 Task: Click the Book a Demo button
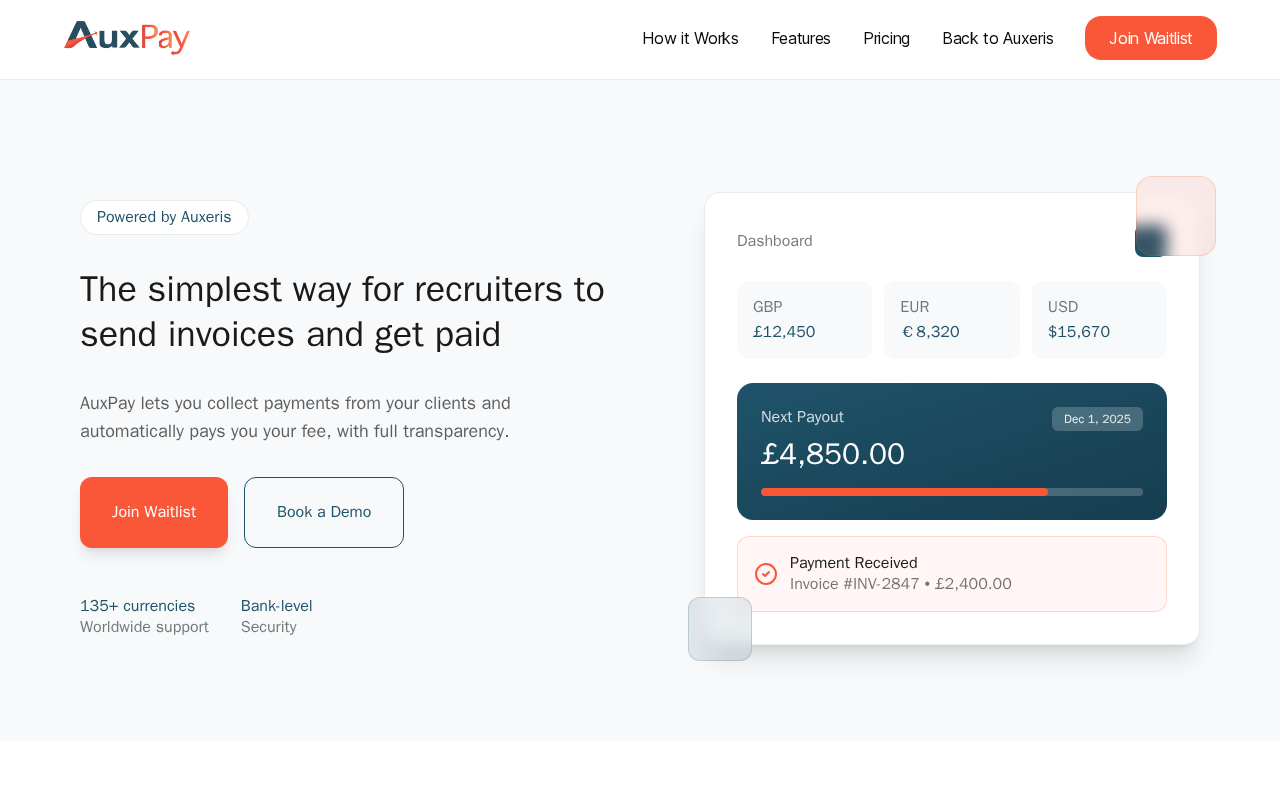[324, 512]
